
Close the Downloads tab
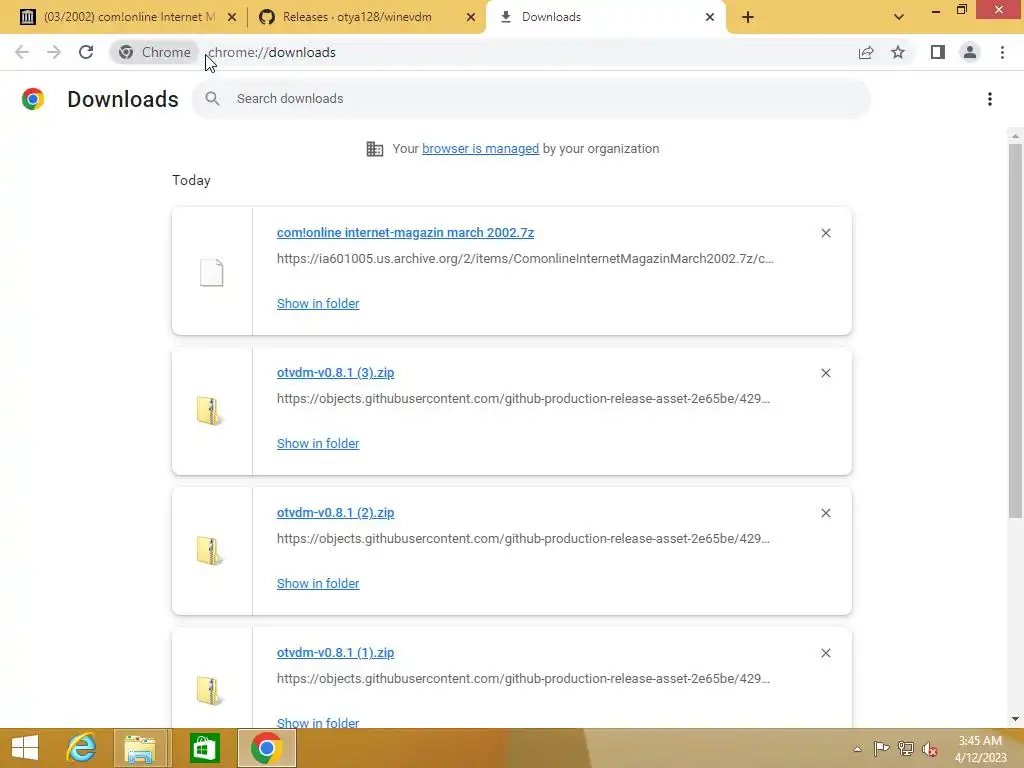point(710,17)
